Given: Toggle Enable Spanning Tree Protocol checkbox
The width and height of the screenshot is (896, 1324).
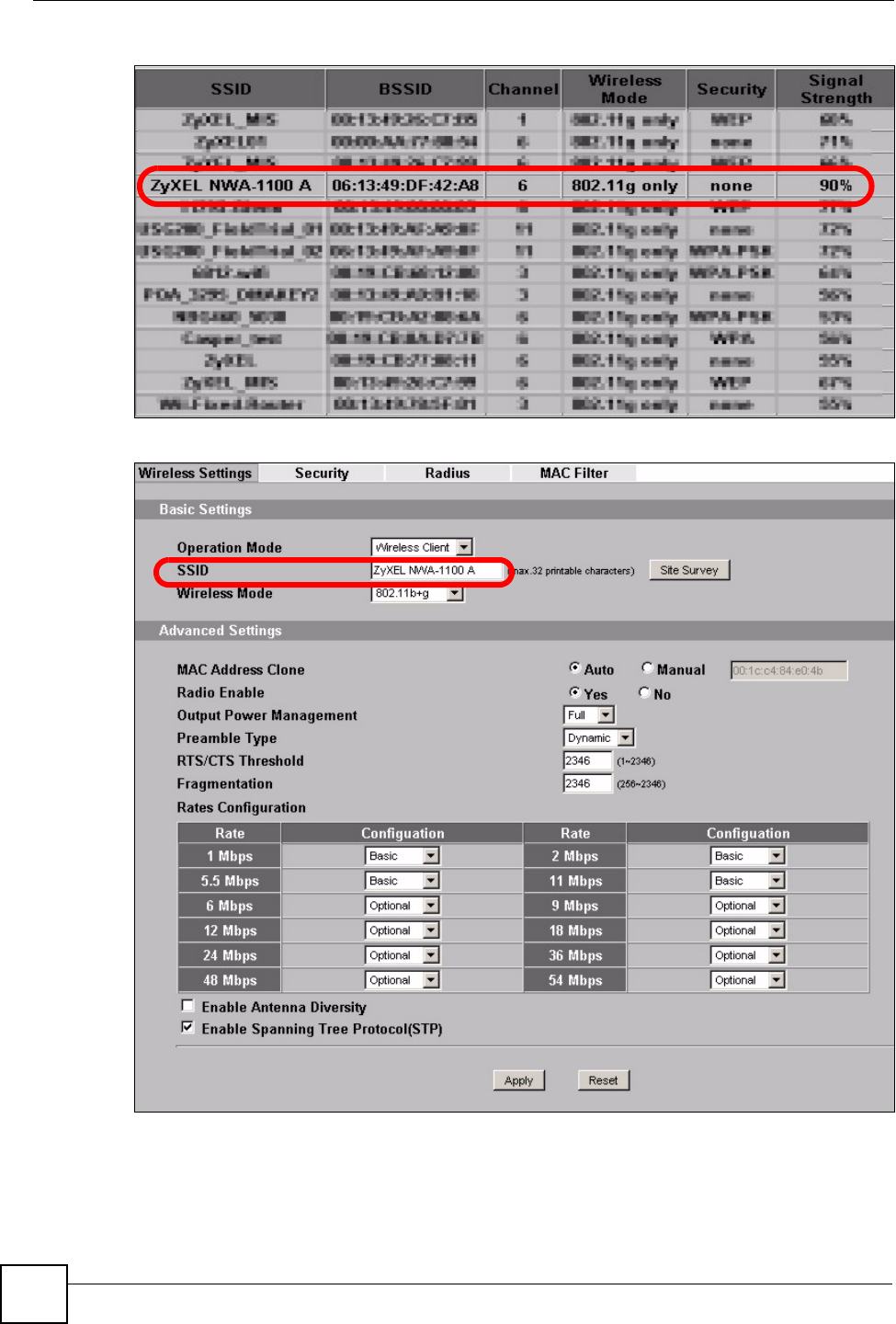Looking at the screenshot, I should (x=187, y=1028).
